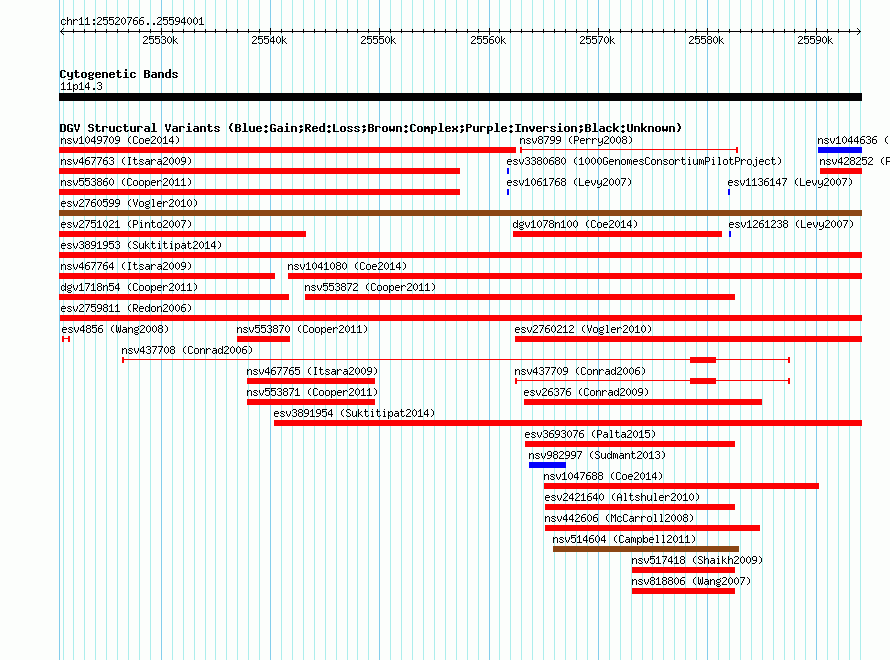
Task: Open esv3693076 (Palta2015) variant
Action: pos(629,444)
